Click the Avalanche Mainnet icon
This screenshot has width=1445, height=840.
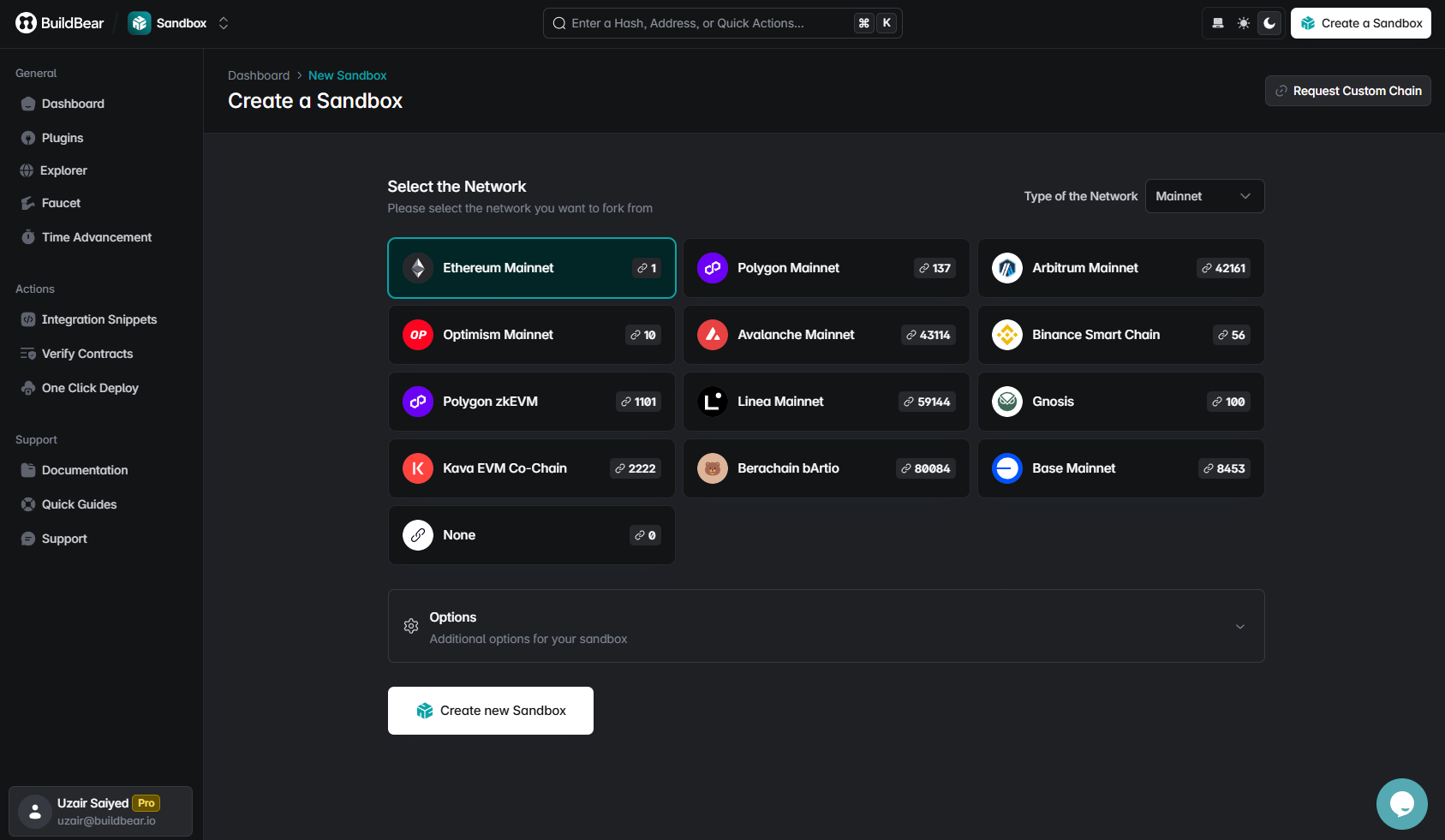(x=712, y=335)
